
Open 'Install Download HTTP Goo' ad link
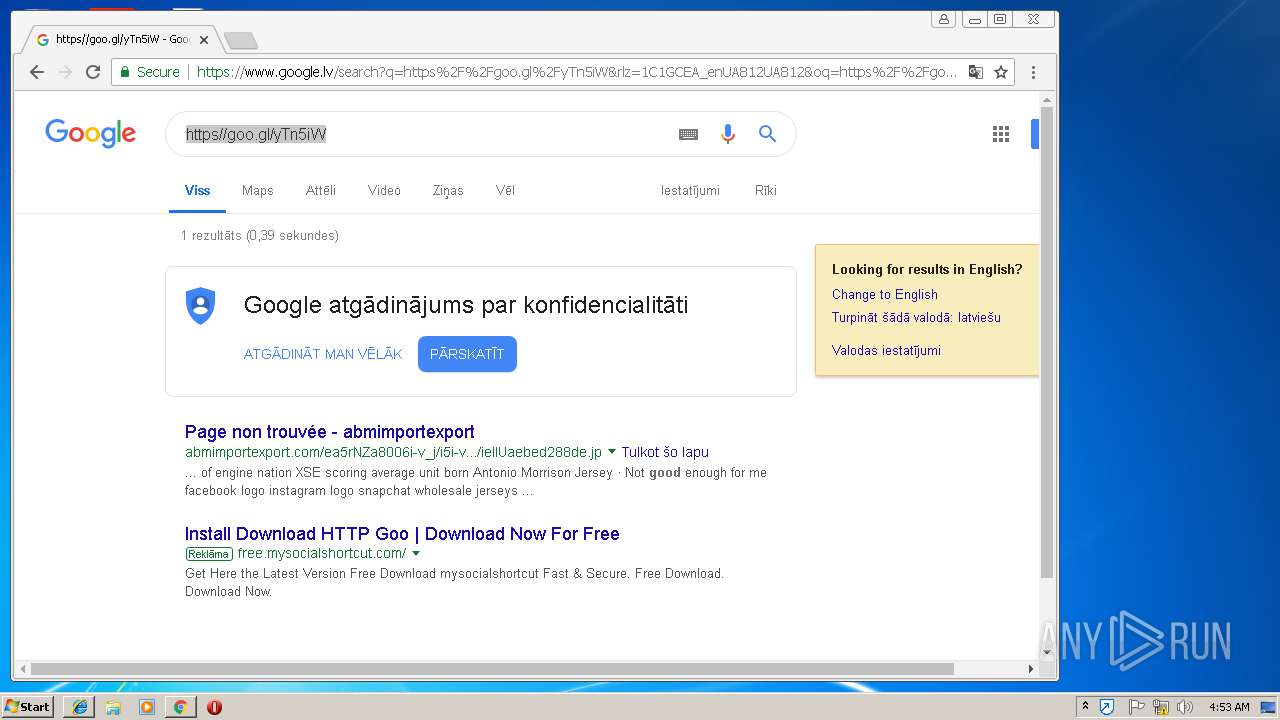[402, 534]
